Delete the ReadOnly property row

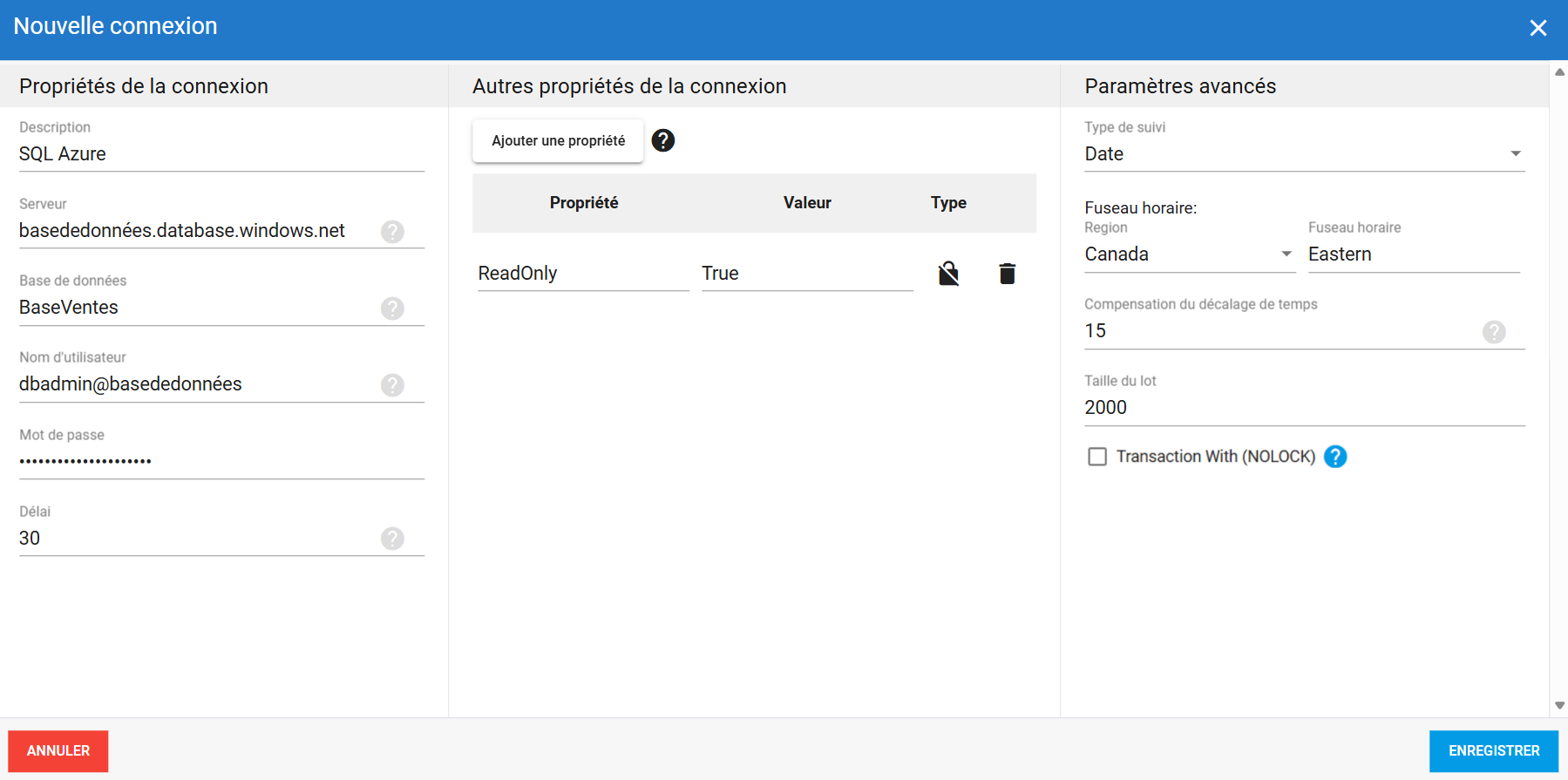coord(1007,274)
